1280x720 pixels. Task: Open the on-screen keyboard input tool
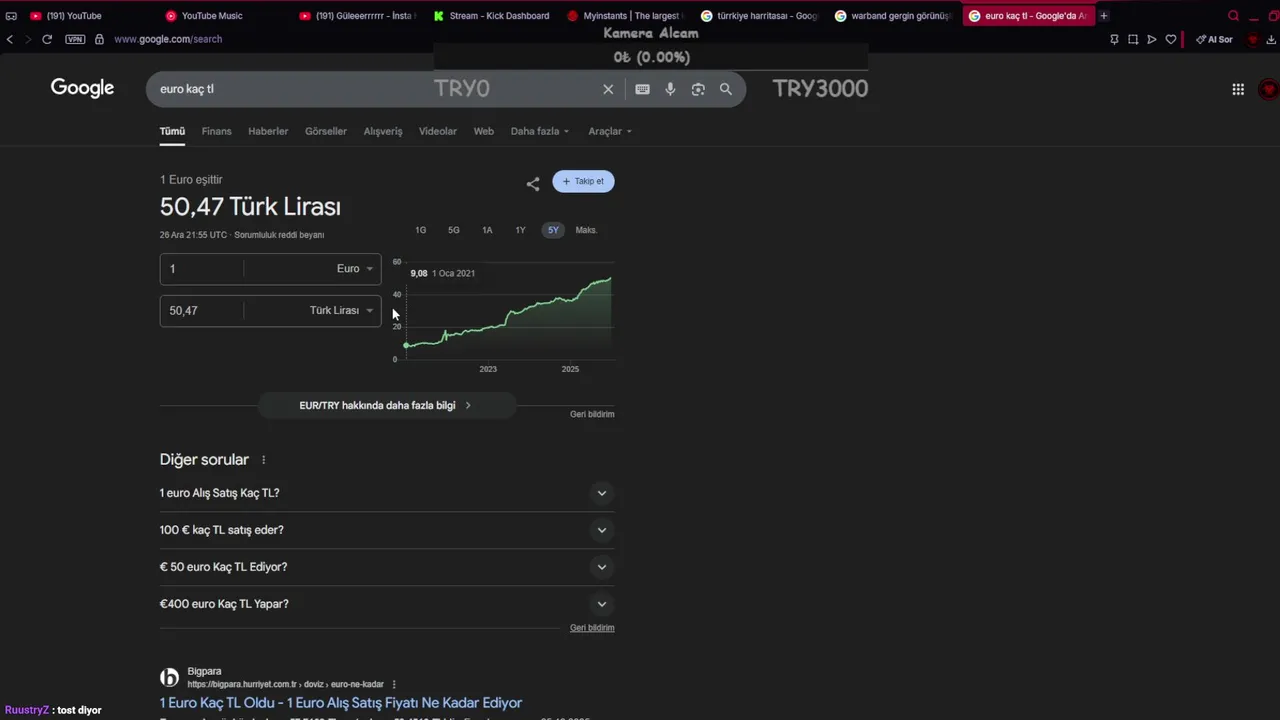coord(642,89)
